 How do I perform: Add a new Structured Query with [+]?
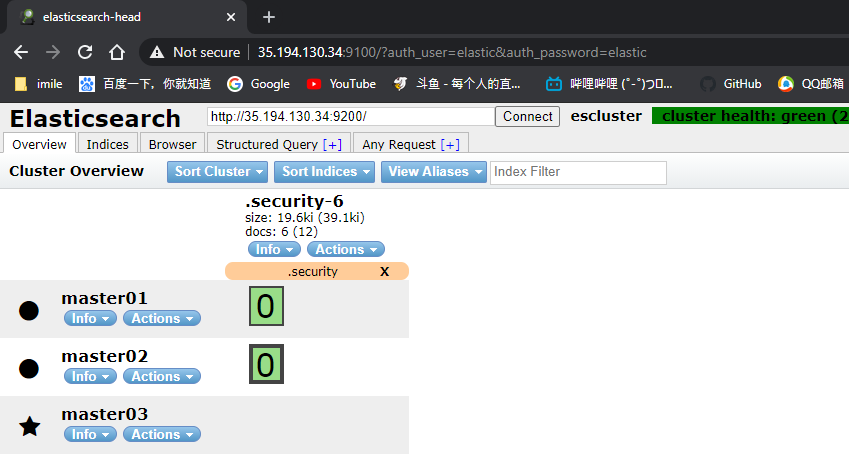pyautogui.click(x=332, y=145)
